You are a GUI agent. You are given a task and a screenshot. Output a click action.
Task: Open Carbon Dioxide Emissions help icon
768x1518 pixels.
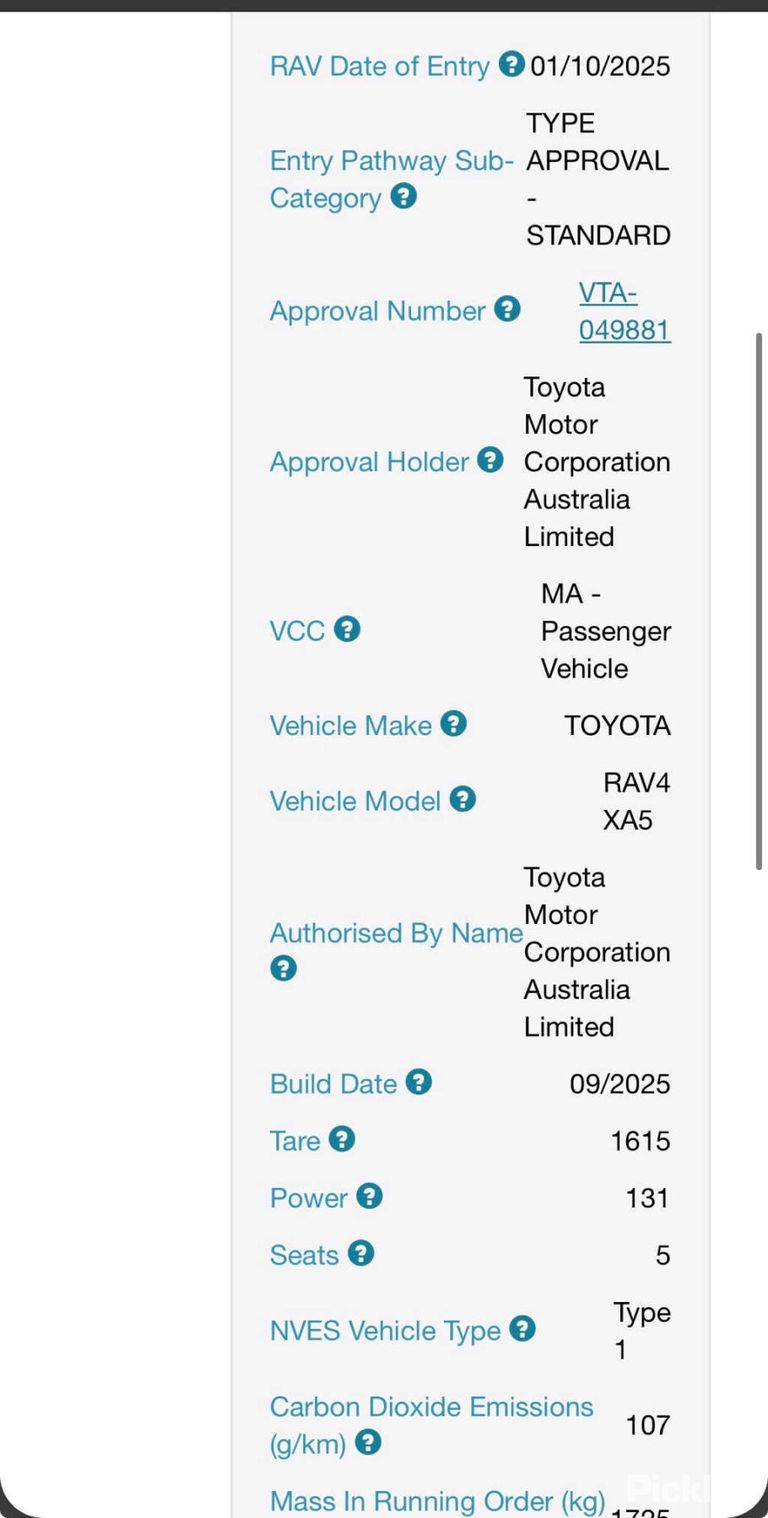[368, 1442]
